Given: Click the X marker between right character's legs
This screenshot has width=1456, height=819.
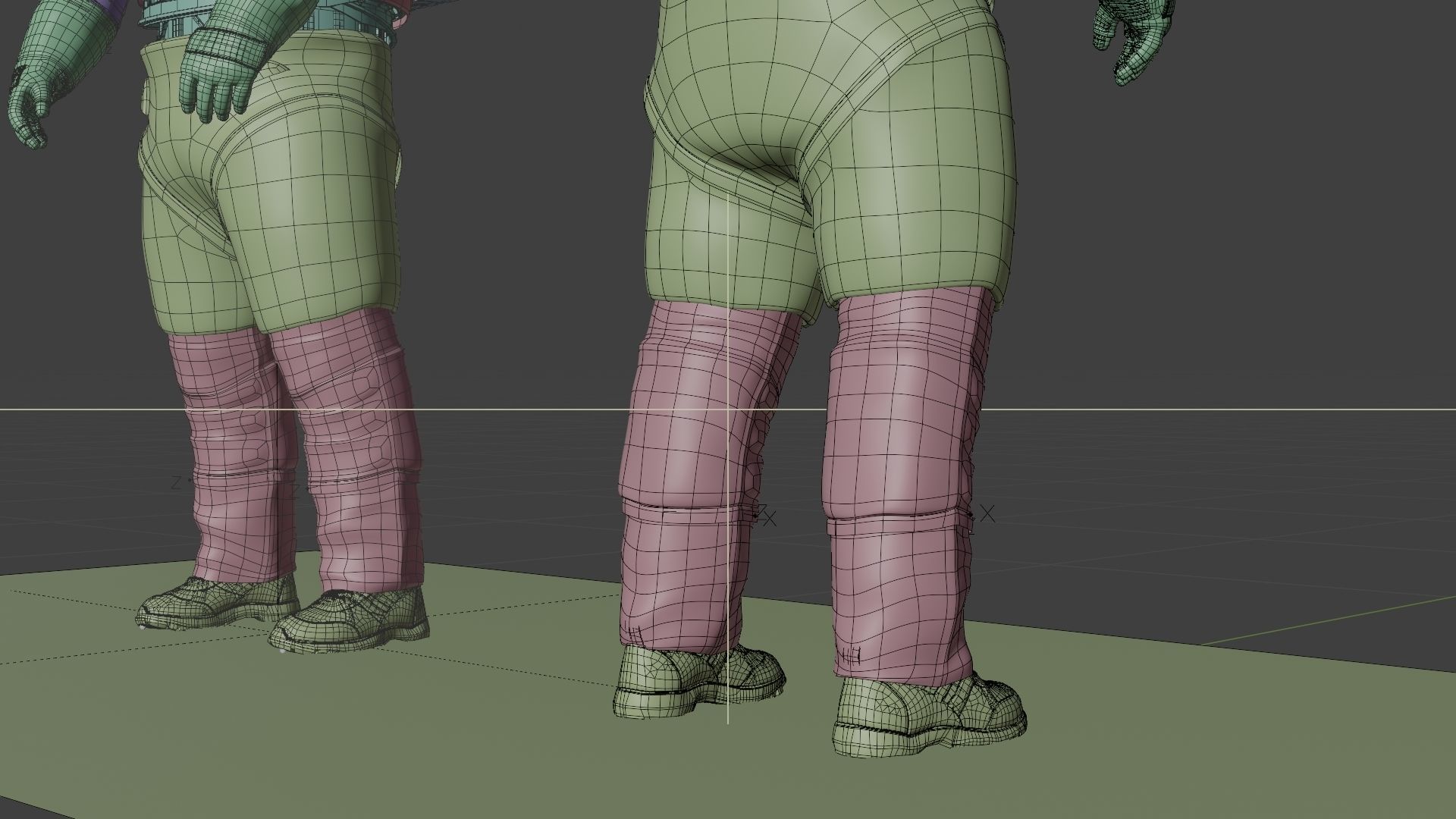Looking at the screenshot, I should [770, 519].
